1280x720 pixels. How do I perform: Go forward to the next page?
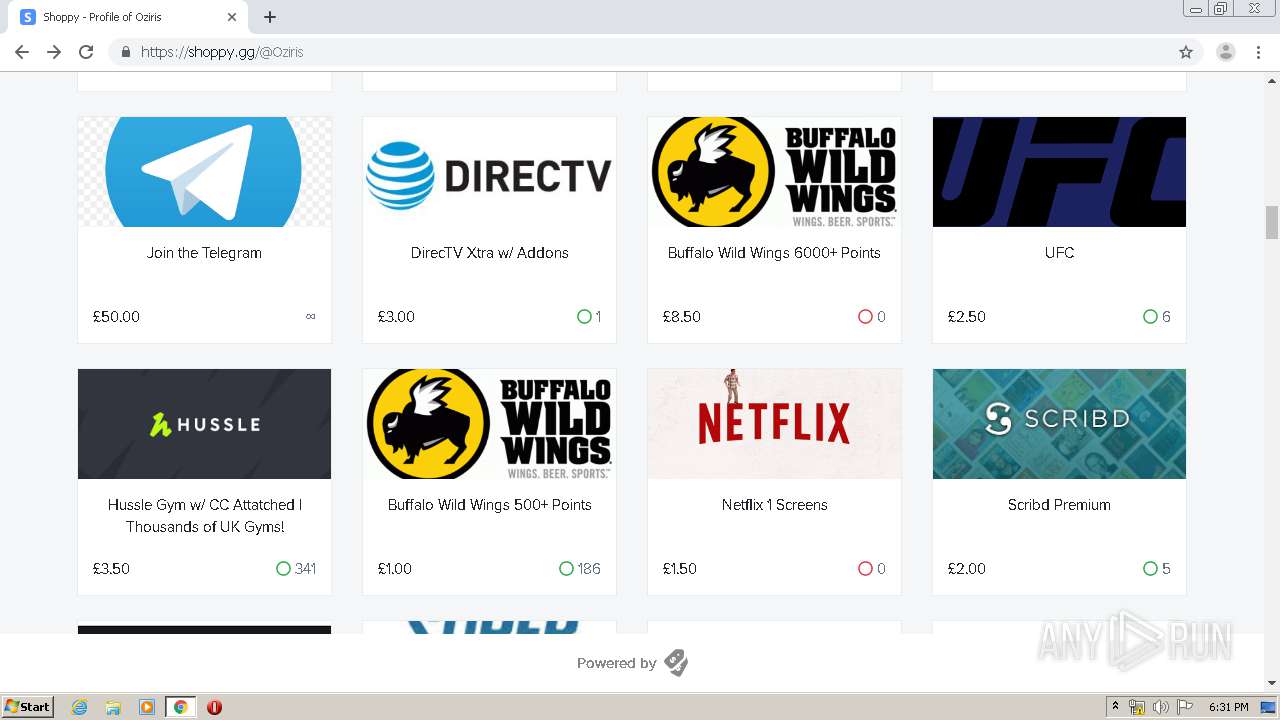pyautogui.click(x=54, y=52)
